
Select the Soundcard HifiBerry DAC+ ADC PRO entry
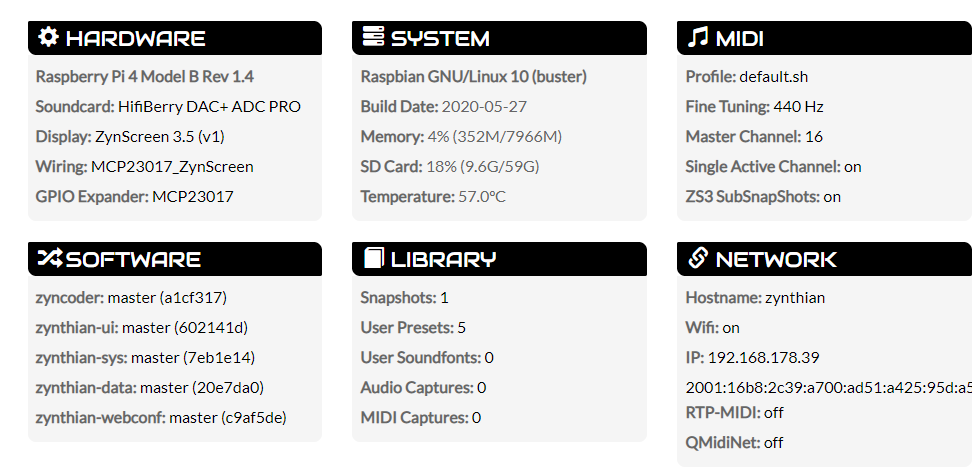pos(168,107)
